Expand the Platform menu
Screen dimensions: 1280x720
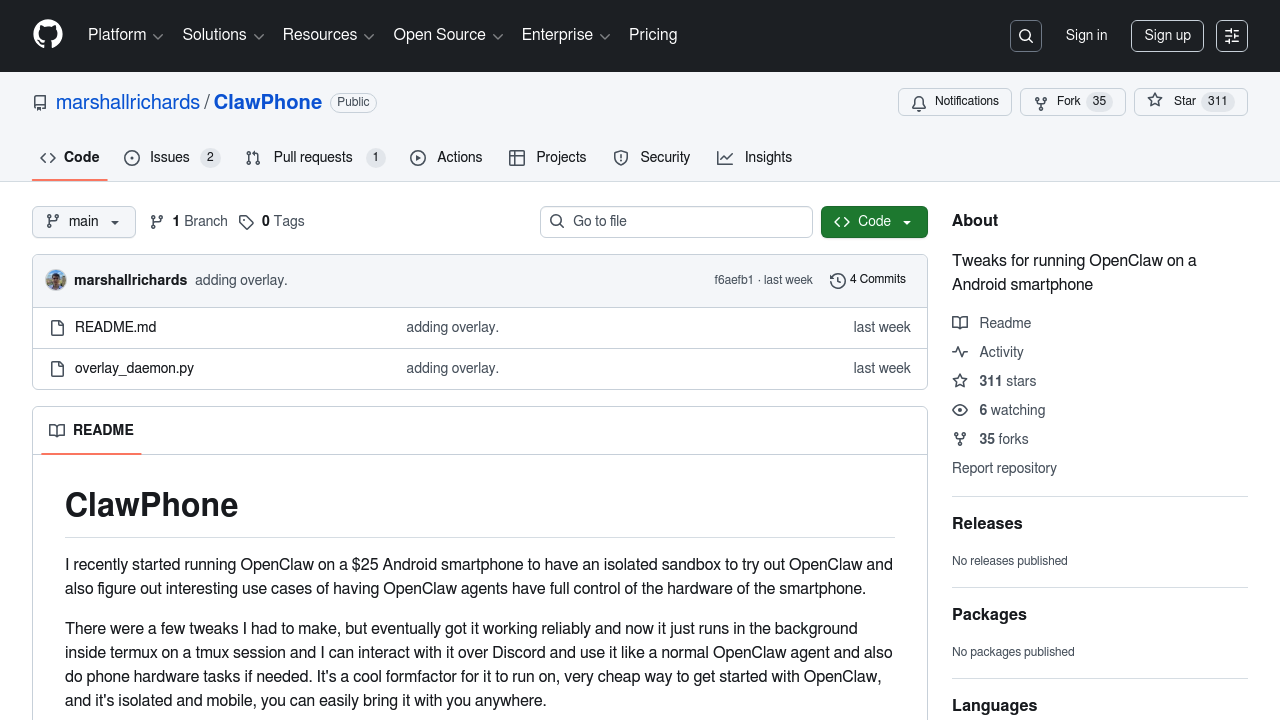pos(125,35)
